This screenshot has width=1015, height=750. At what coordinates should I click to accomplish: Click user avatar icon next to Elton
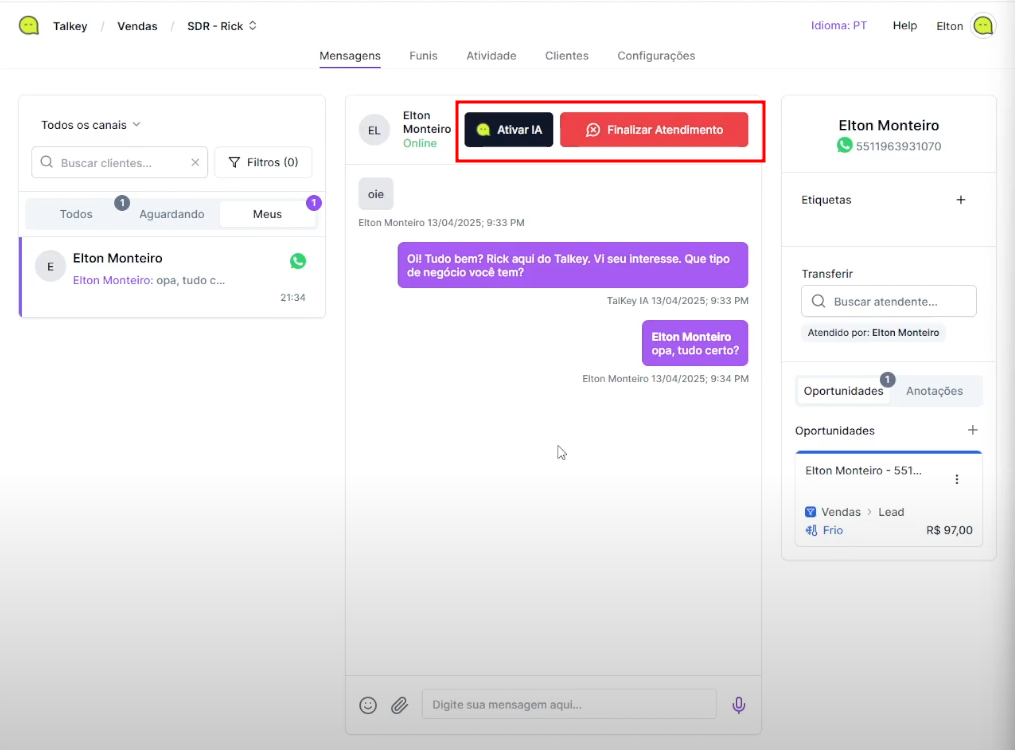[983, 26]
